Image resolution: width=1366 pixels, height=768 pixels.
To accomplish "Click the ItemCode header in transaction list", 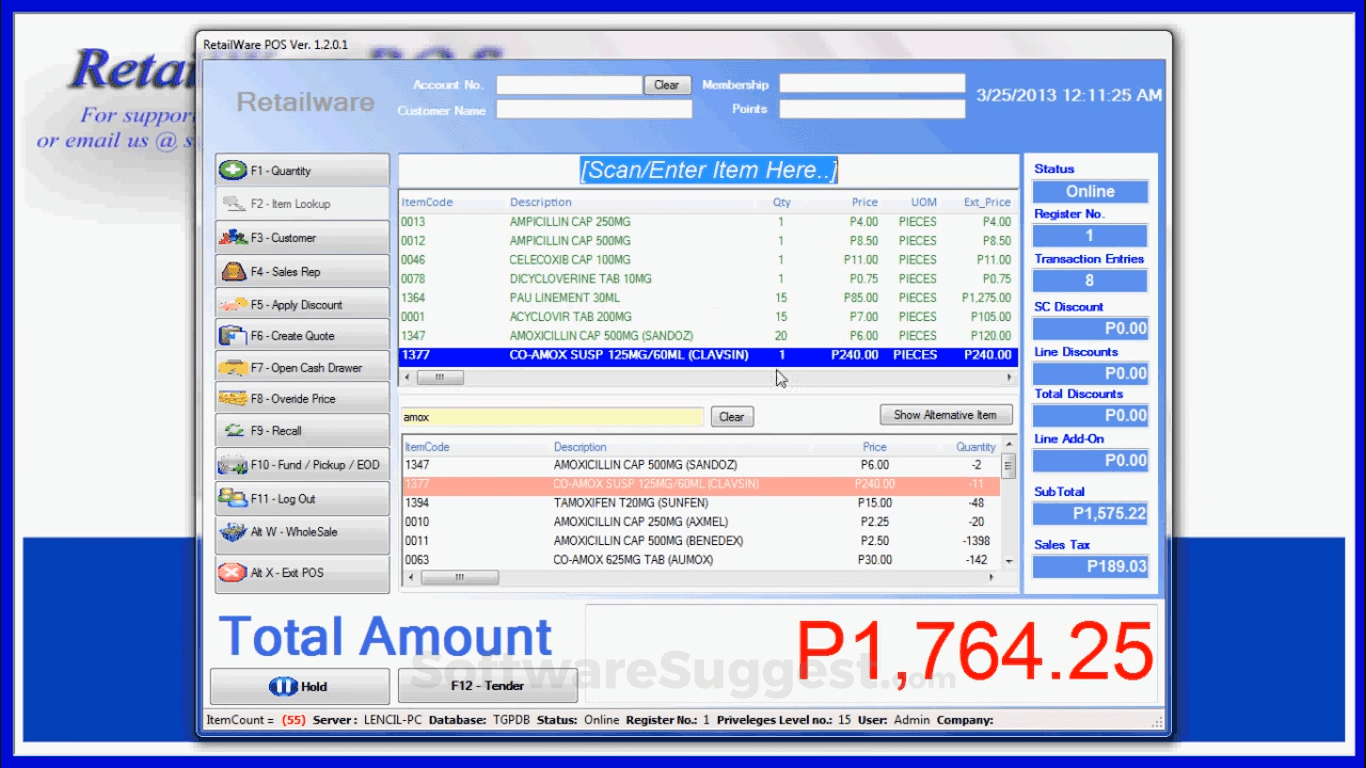I will 427,202.
